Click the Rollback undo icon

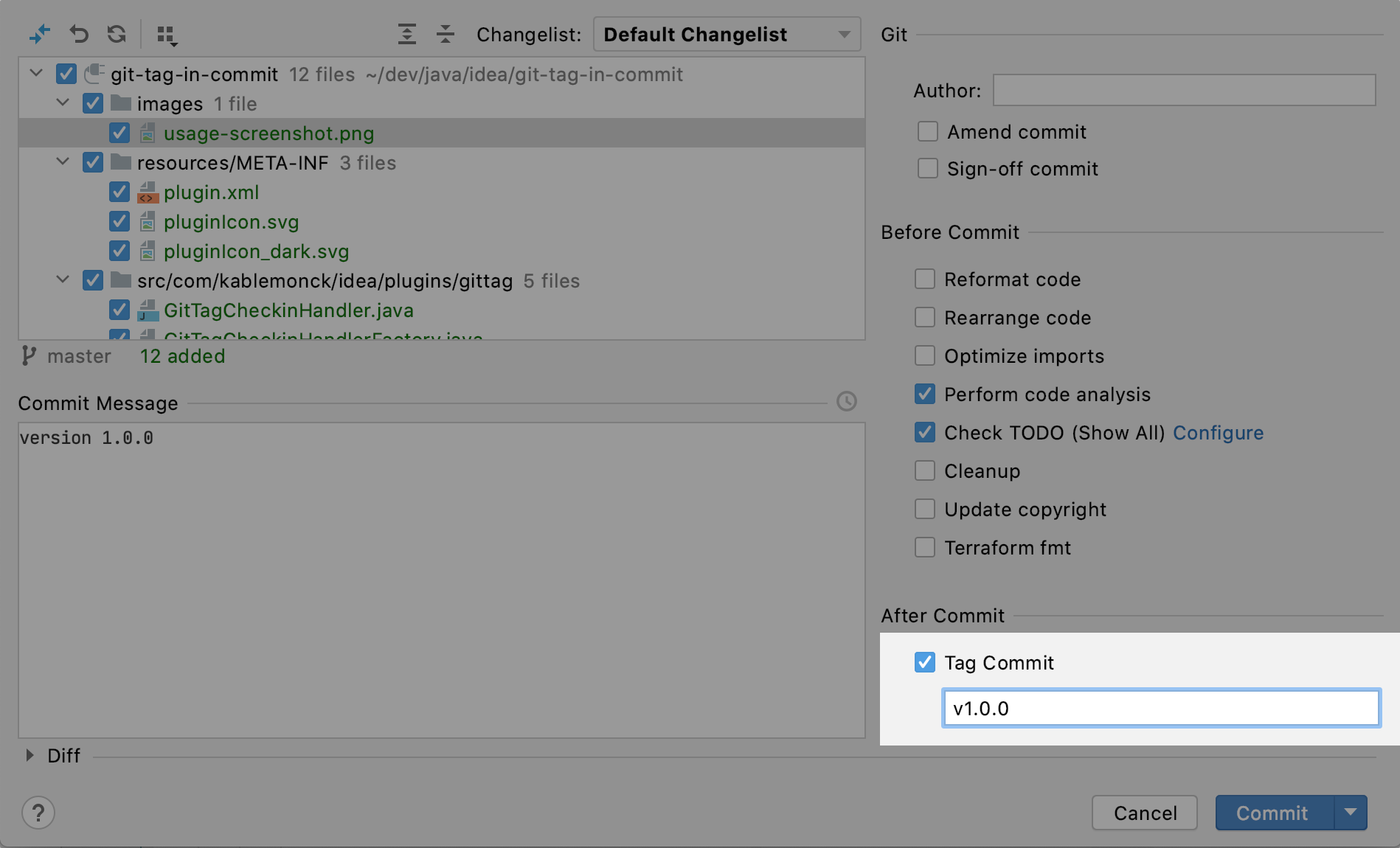(79, 34)
